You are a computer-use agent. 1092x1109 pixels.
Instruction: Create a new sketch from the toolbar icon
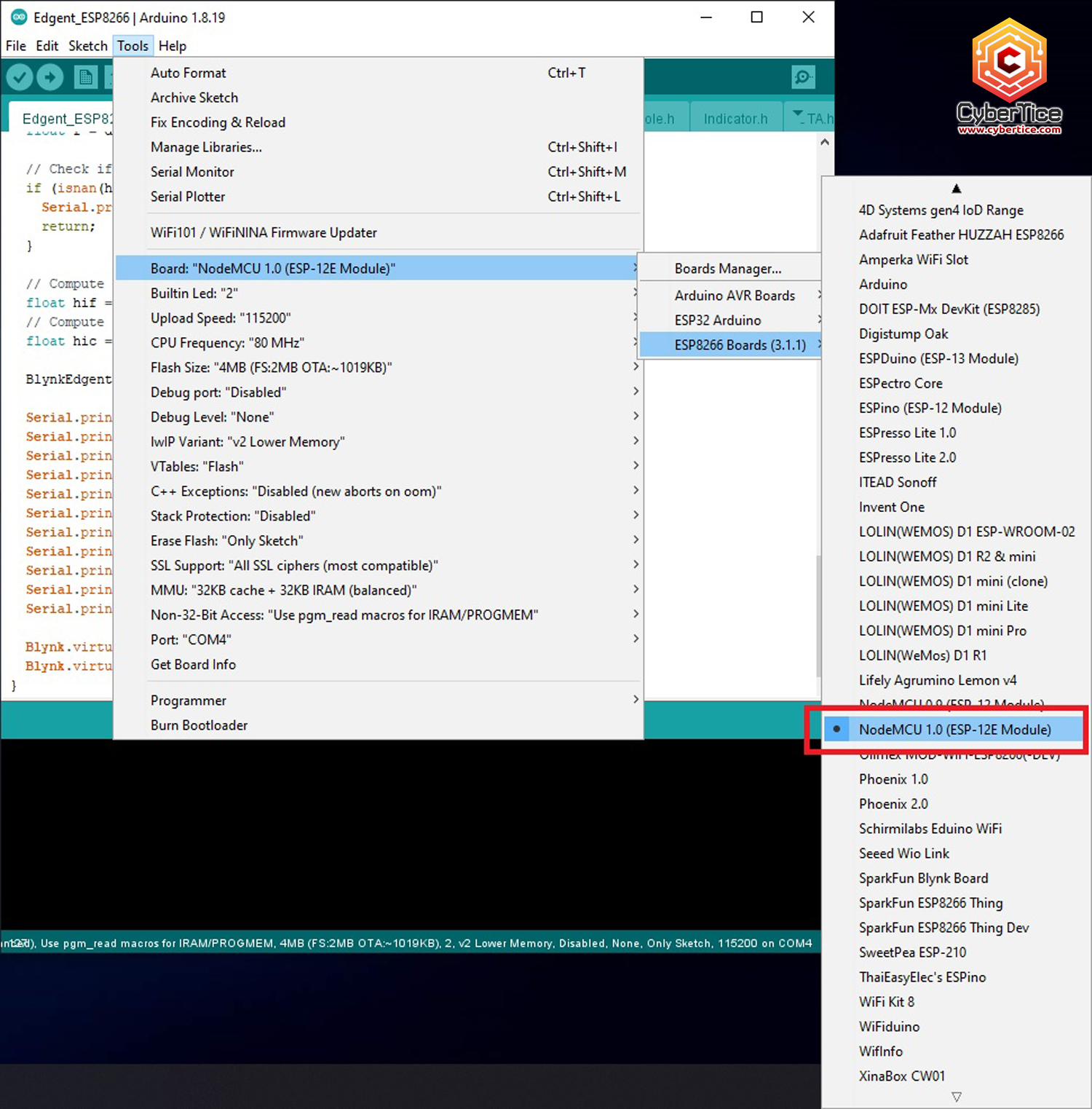click(x=84, y=76)
